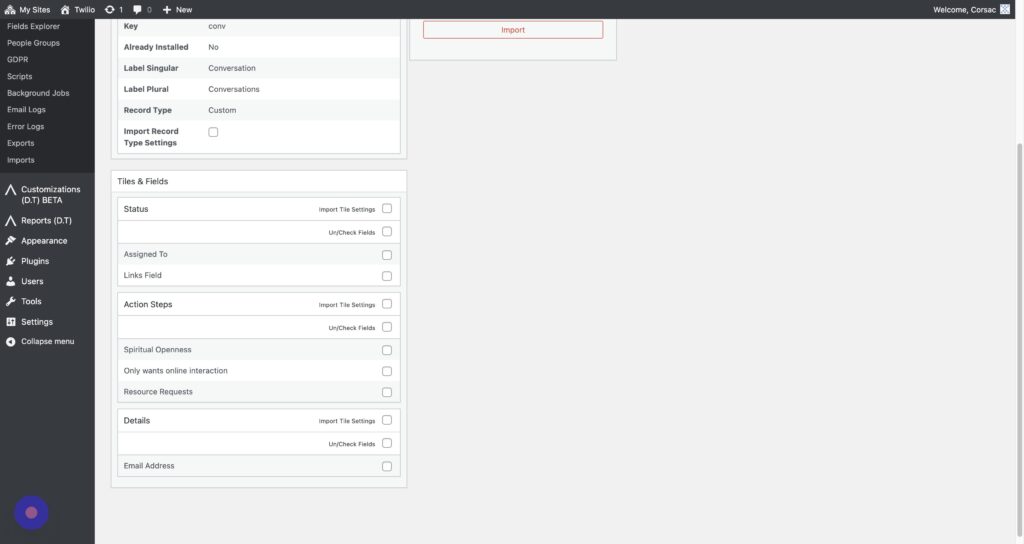
Task: Click the page vertical scrollbar
Action: coord(1019,300)
